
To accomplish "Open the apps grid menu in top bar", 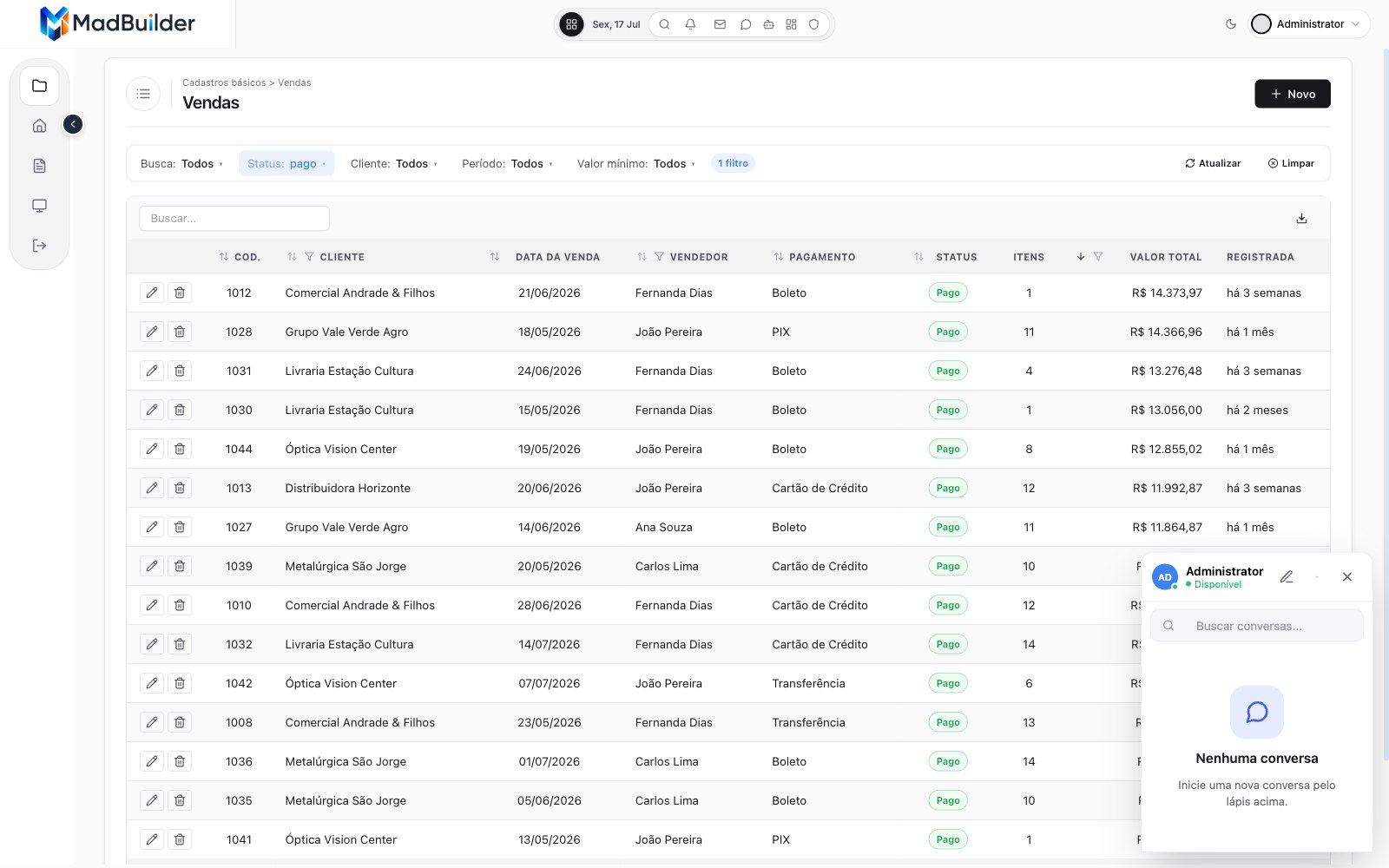I will pos(571,24).
